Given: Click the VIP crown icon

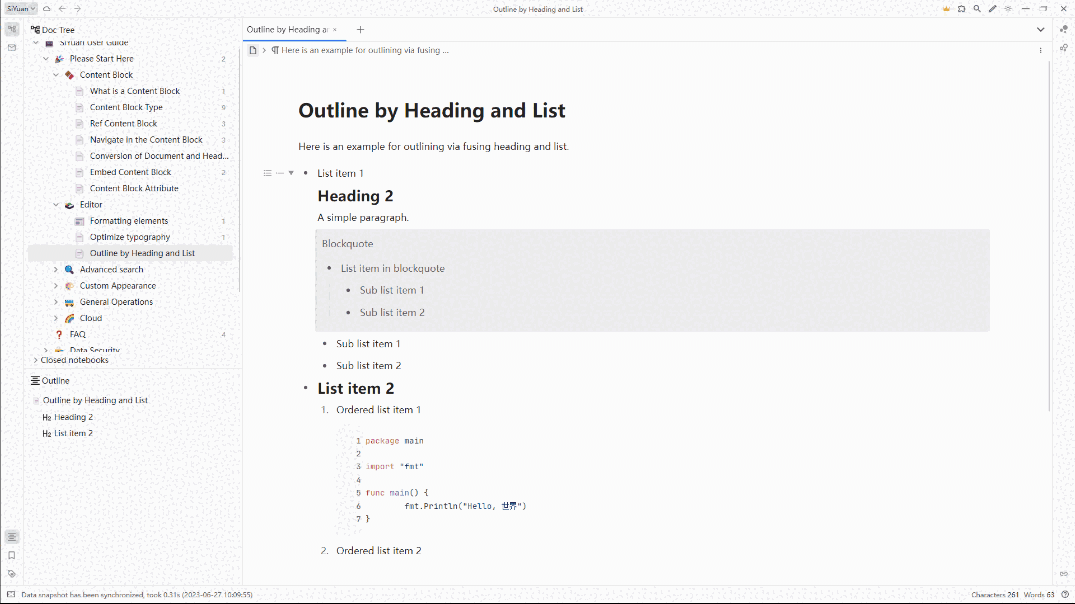Looking at the screenshot, I should [x=945, y=9].
